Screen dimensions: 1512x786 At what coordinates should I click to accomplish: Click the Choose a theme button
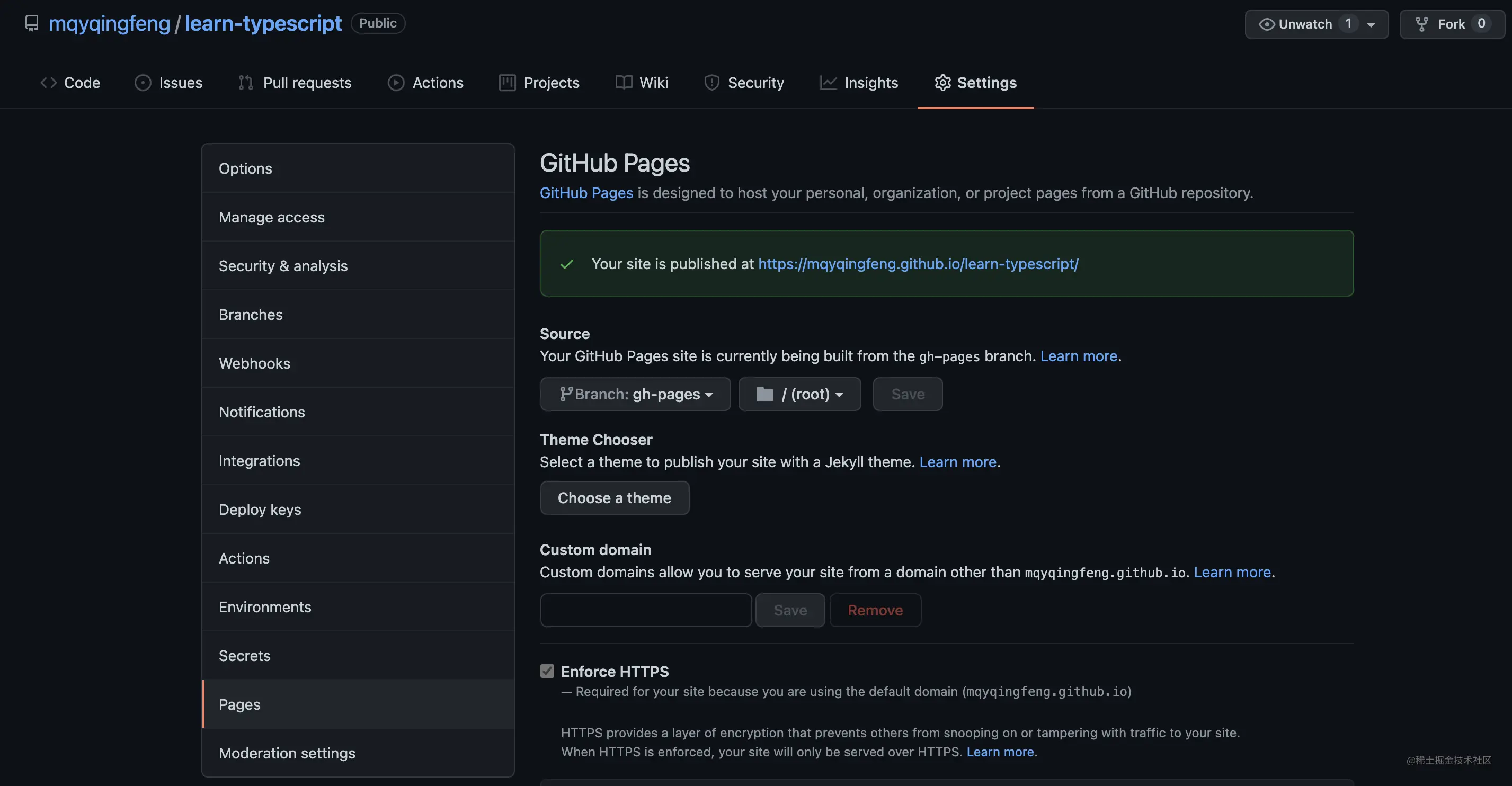point(614,498)
